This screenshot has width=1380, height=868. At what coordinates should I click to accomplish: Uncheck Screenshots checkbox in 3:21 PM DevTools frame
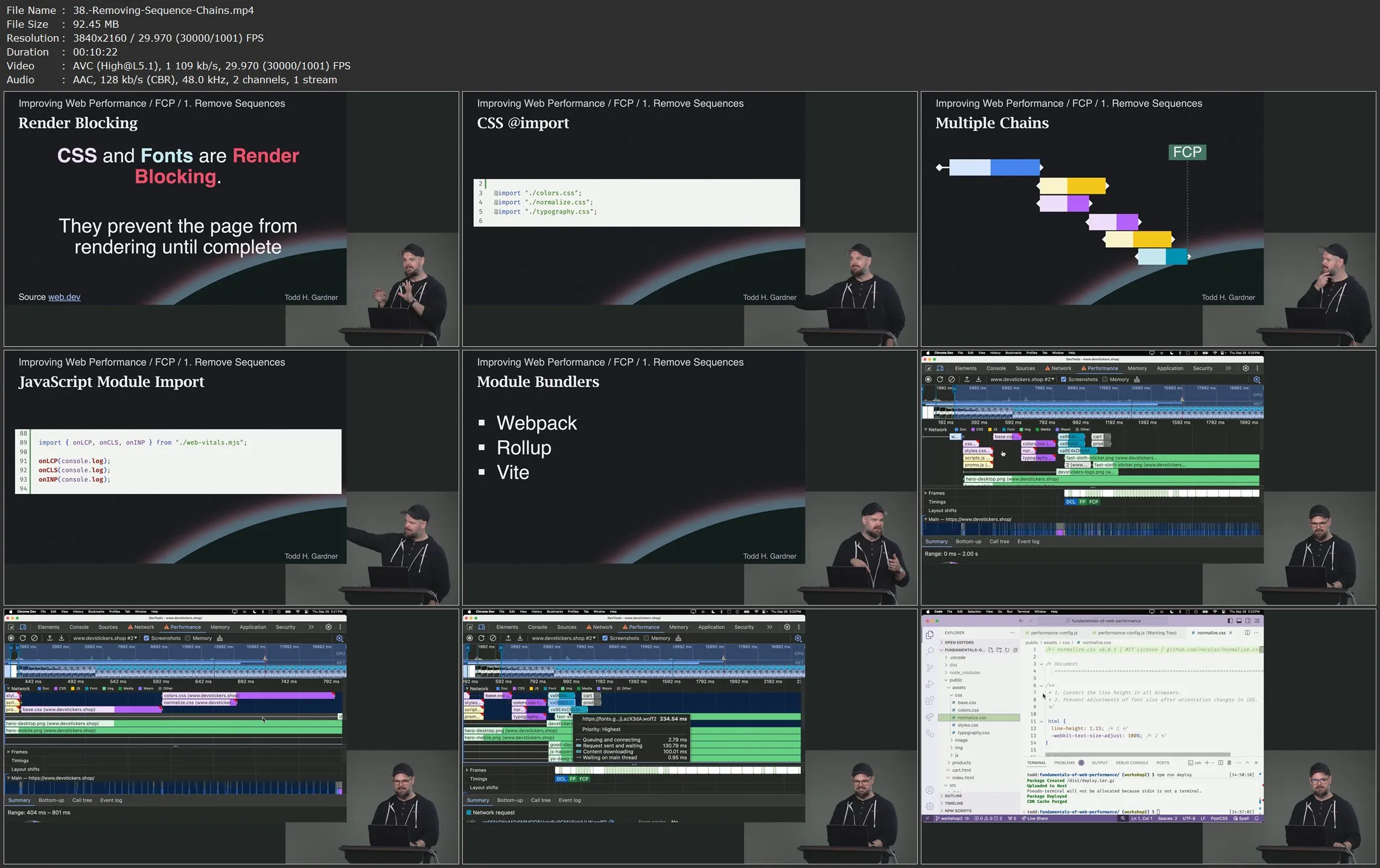pyautogui.click(x=147, y=638)
